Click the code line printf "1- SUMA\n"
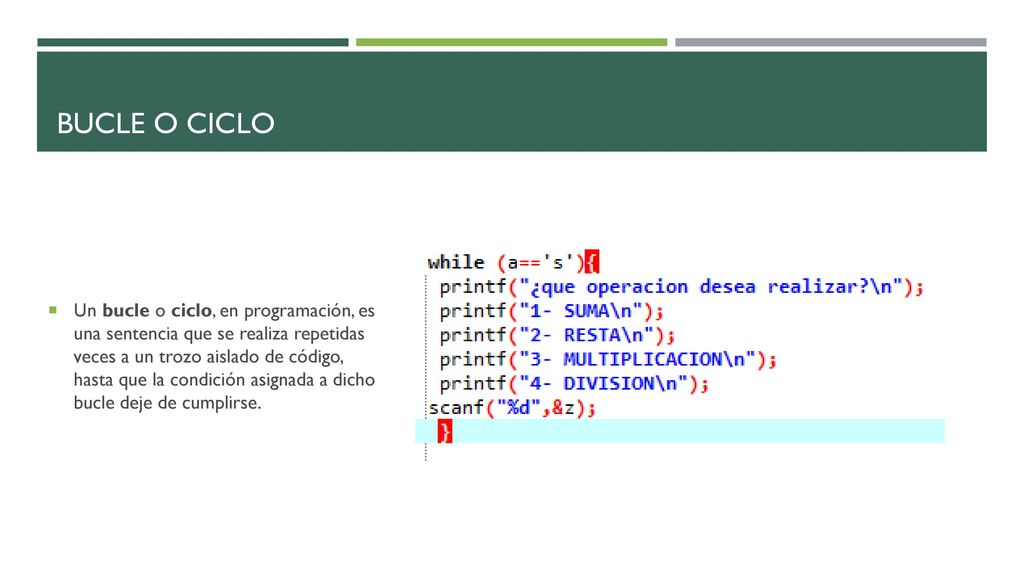 click(551, 311)
